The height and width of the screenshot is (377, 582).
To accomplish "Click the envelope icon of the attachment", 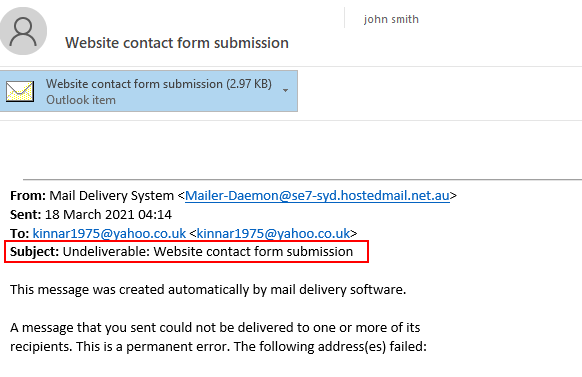I will [20, 91].
